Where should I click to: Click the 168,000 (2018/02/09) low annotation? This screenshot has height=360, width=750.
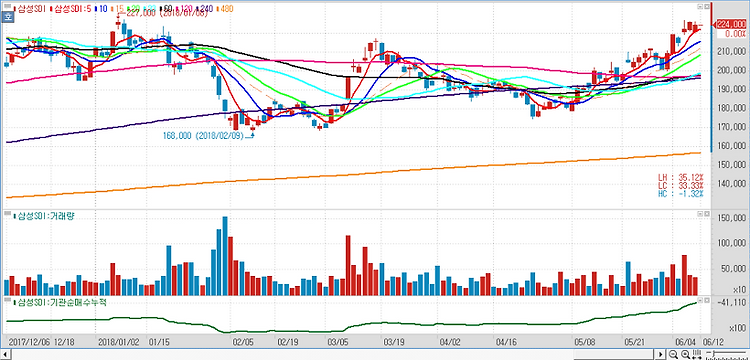pyautogui.click(x=203, y=136)
